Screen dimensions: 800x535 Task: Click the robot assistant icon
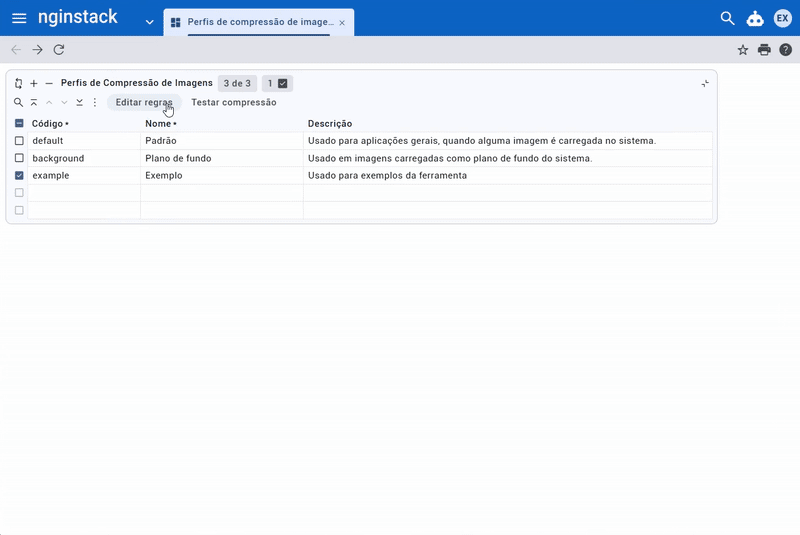click(x=755, y=18)
